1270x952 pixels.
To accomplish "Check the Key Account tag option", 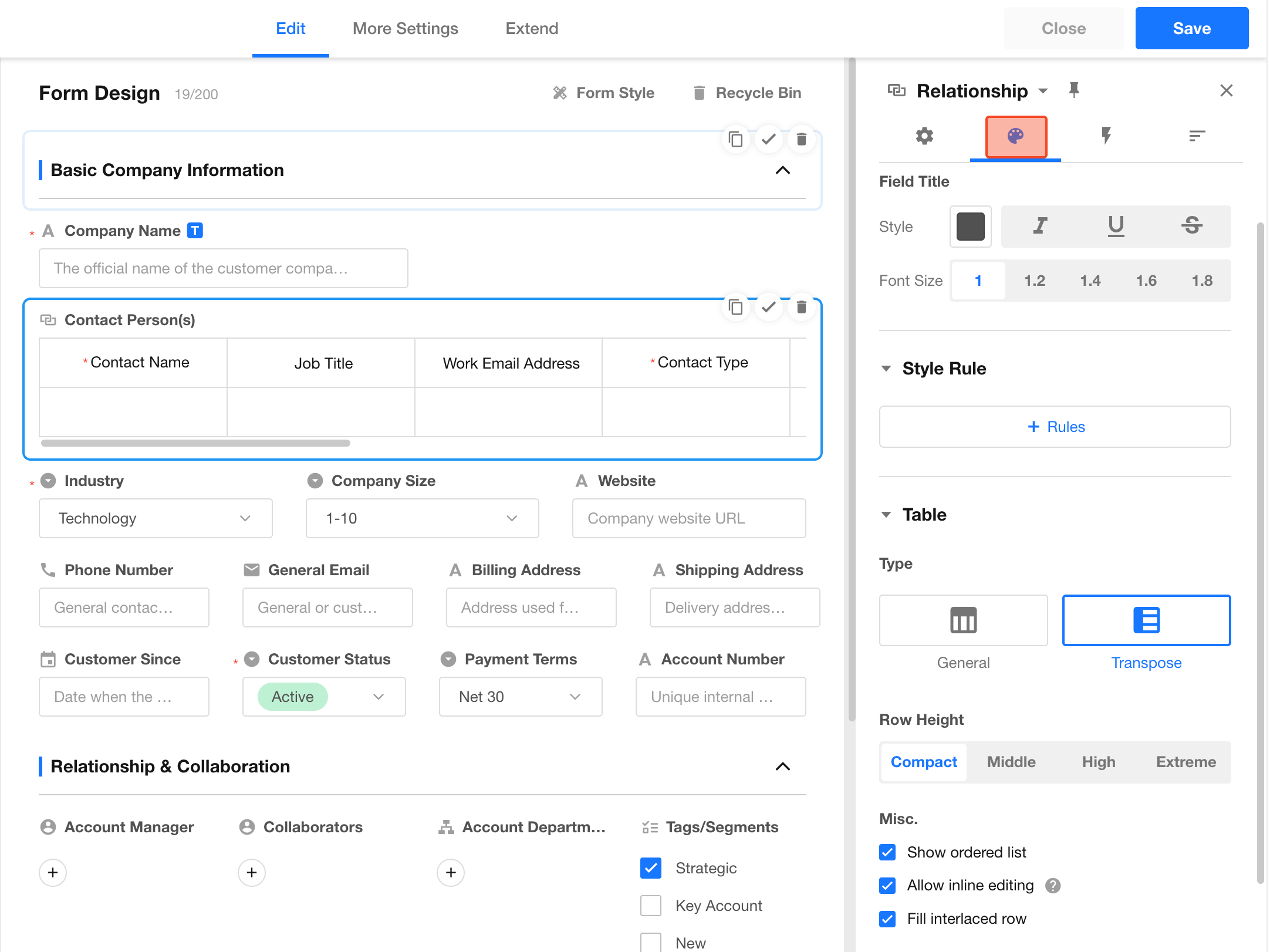I will coord(651,906).
